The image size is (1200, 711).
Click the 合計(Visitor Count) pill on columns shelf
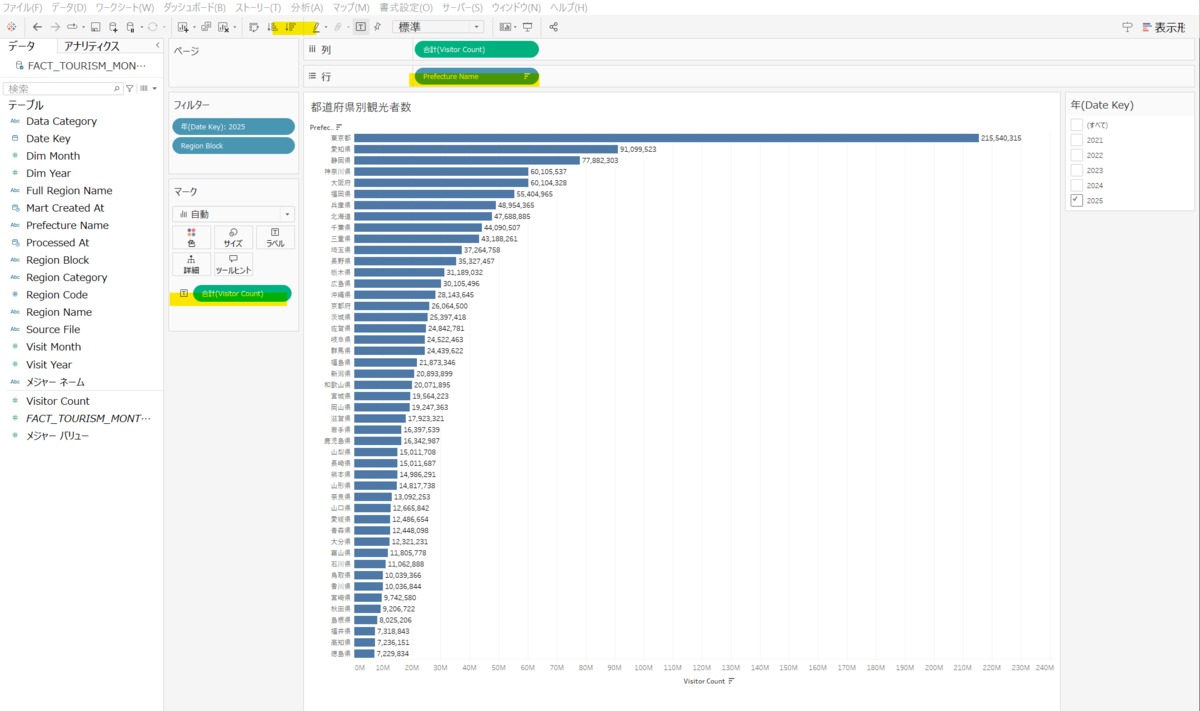[x=477, y=49]
